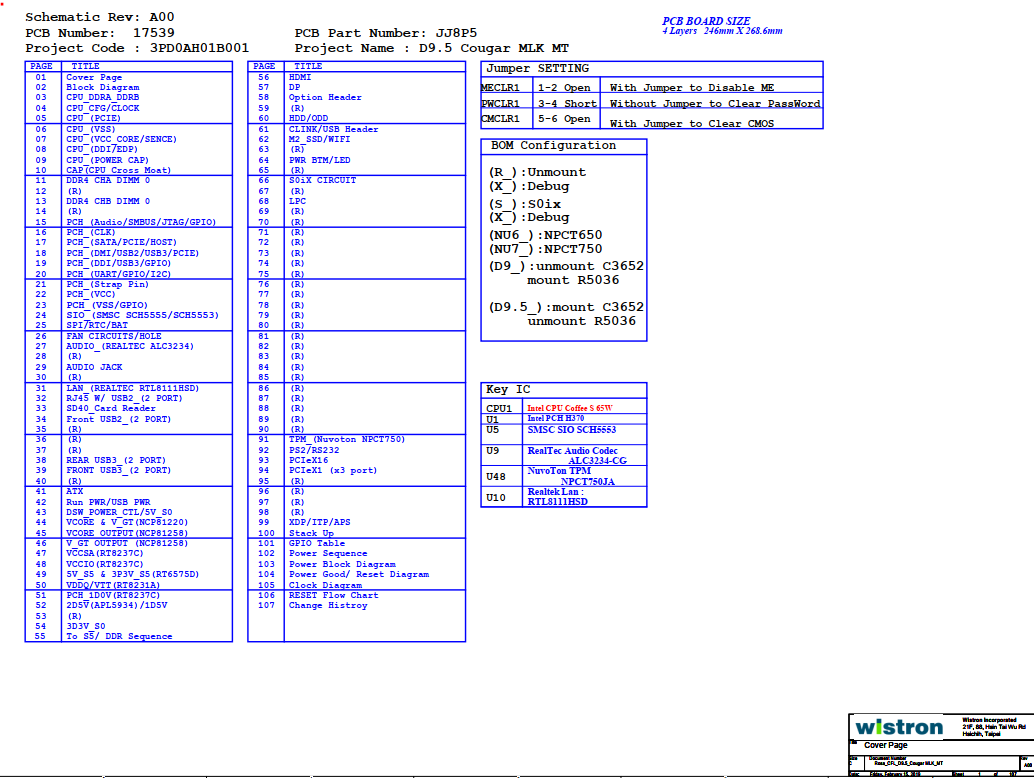Select the MECLR1 jumper row label
1034x778 pixels.
[501, 88]
